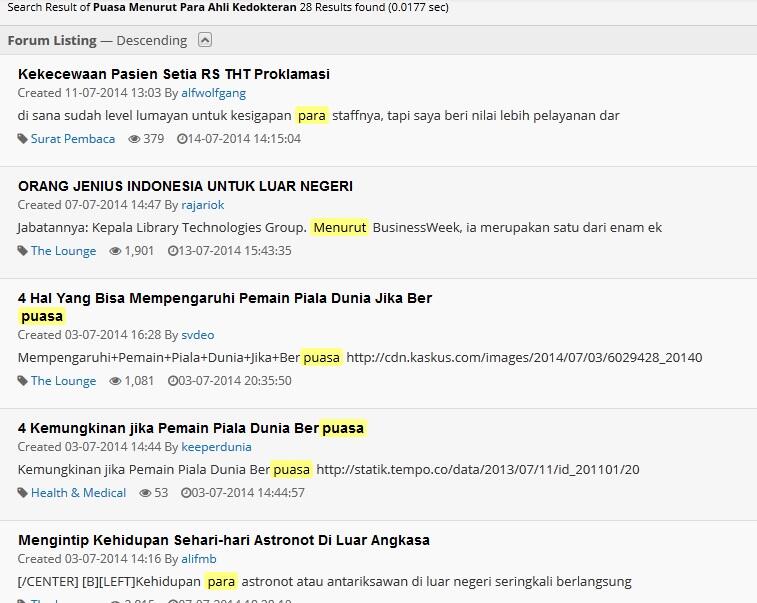Viewport: 757px width, 603px height.
Task: Click 'Created 03-07-2014 16:28' text
Action: click(x=89, y=335)
